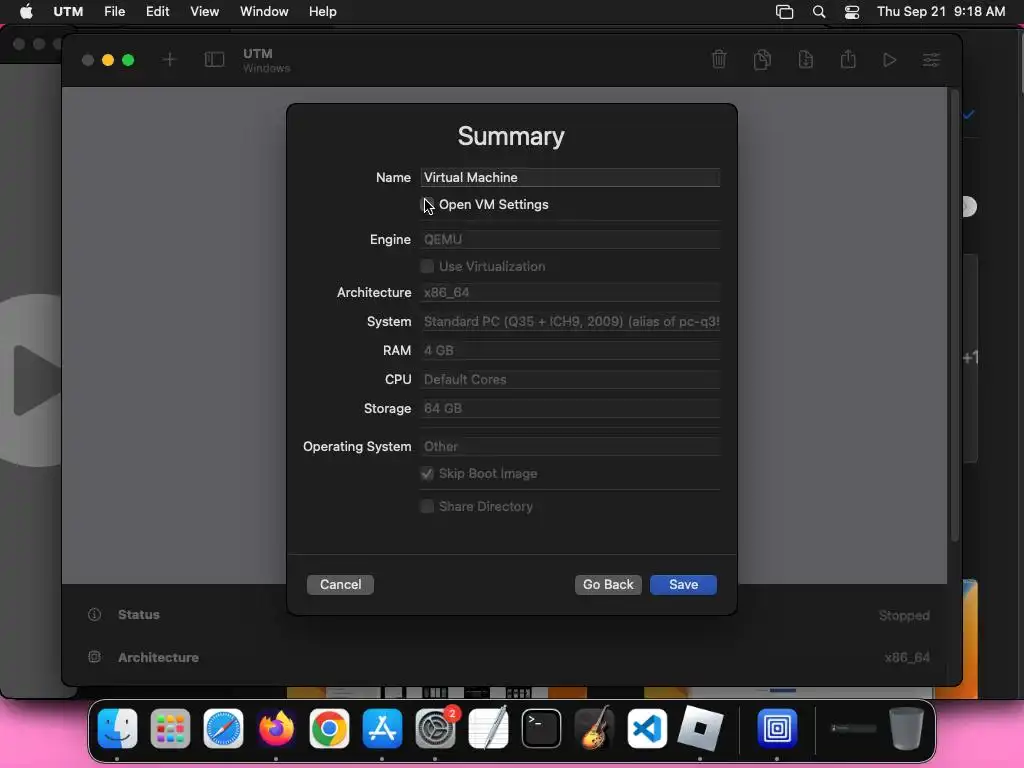Click the Engine field showing QEMU

click(570, 240)
